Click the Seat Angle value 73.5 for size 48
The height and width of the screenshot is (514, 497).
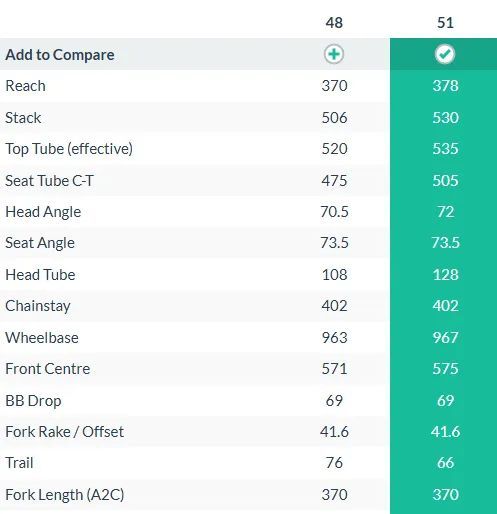[334, 243]
